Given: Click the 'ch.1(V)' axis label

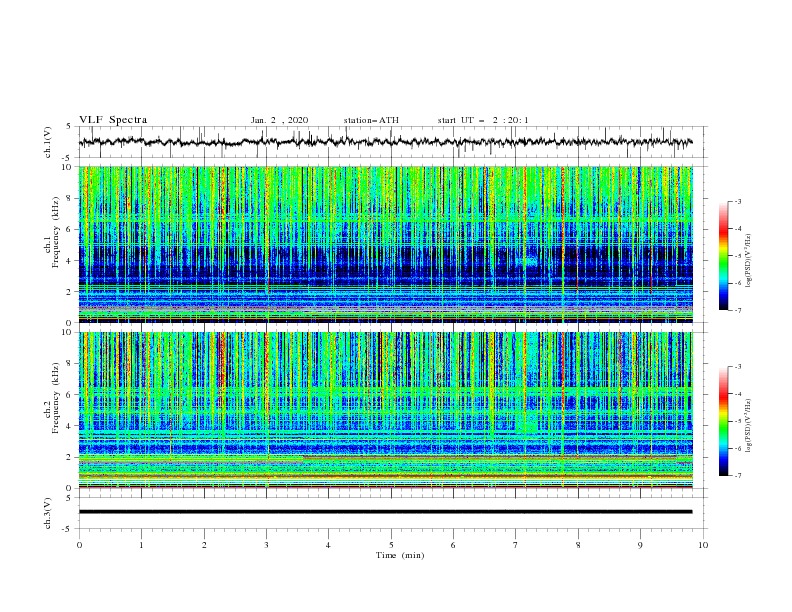Looking at the screenshot, I should pos(48,142).
